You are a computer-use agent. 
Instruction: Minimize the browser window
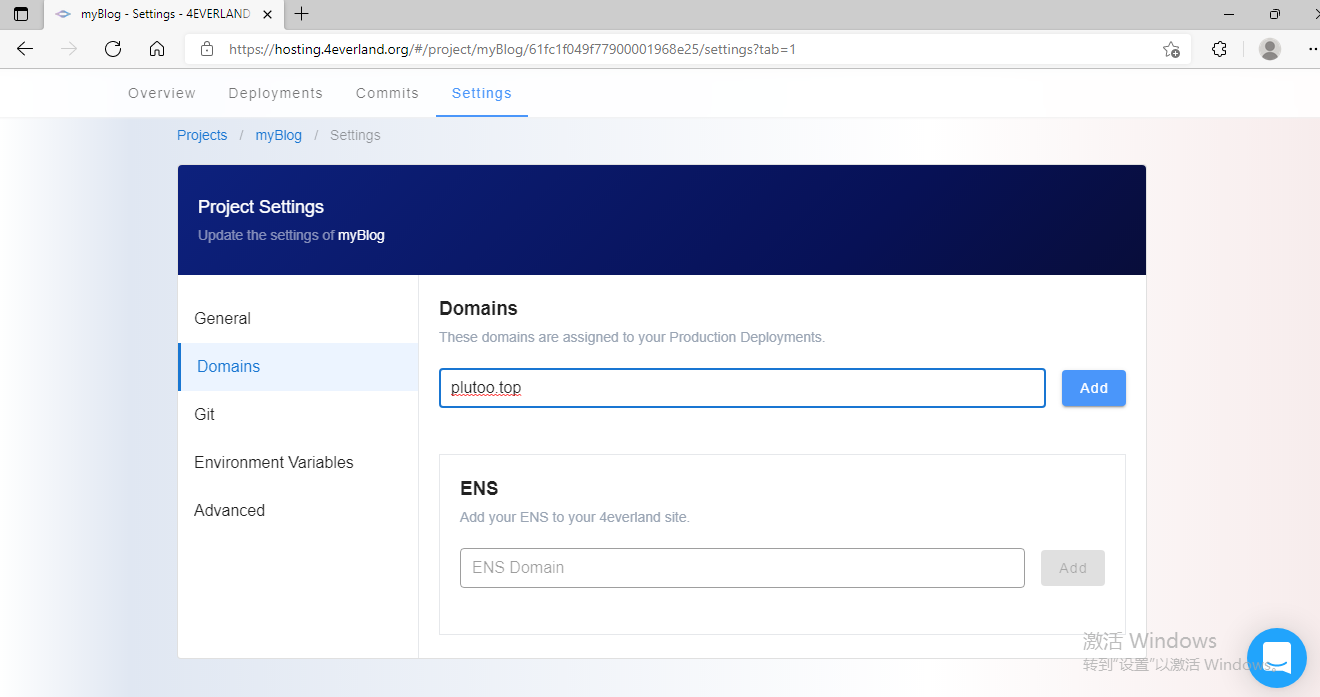pyautogui.click(x=1229, y=14)
